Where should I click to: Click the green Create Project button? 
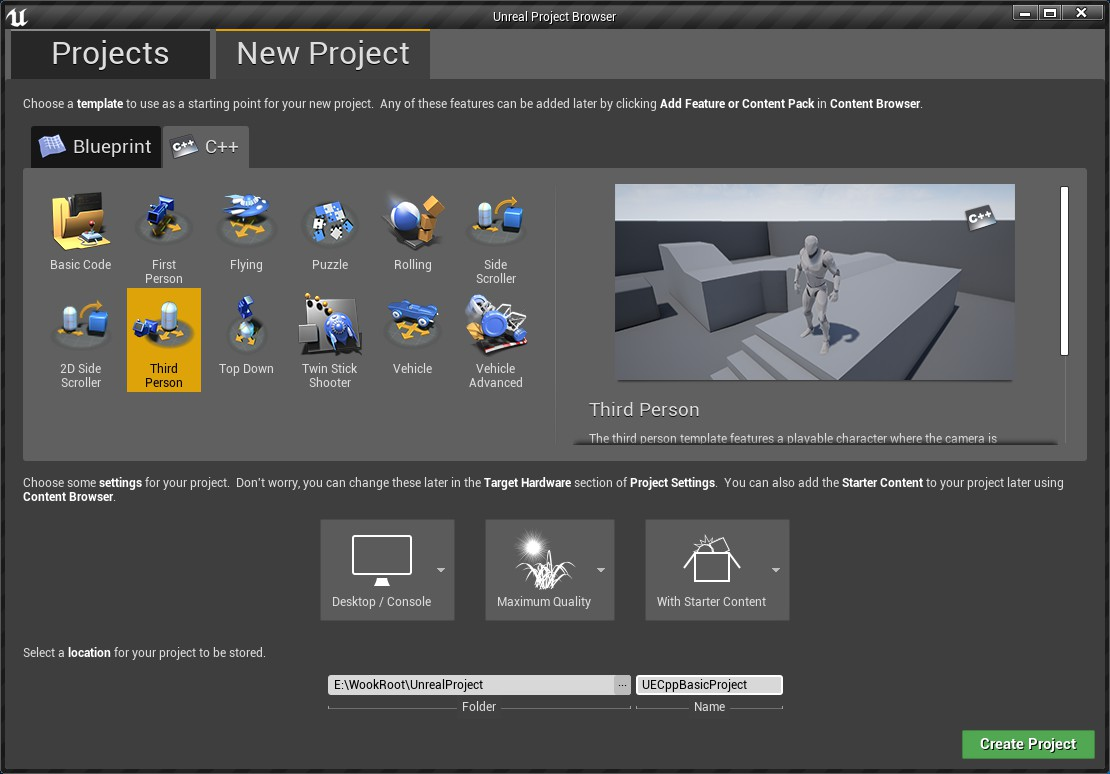pyautogui.click(x=1028, y=744)
